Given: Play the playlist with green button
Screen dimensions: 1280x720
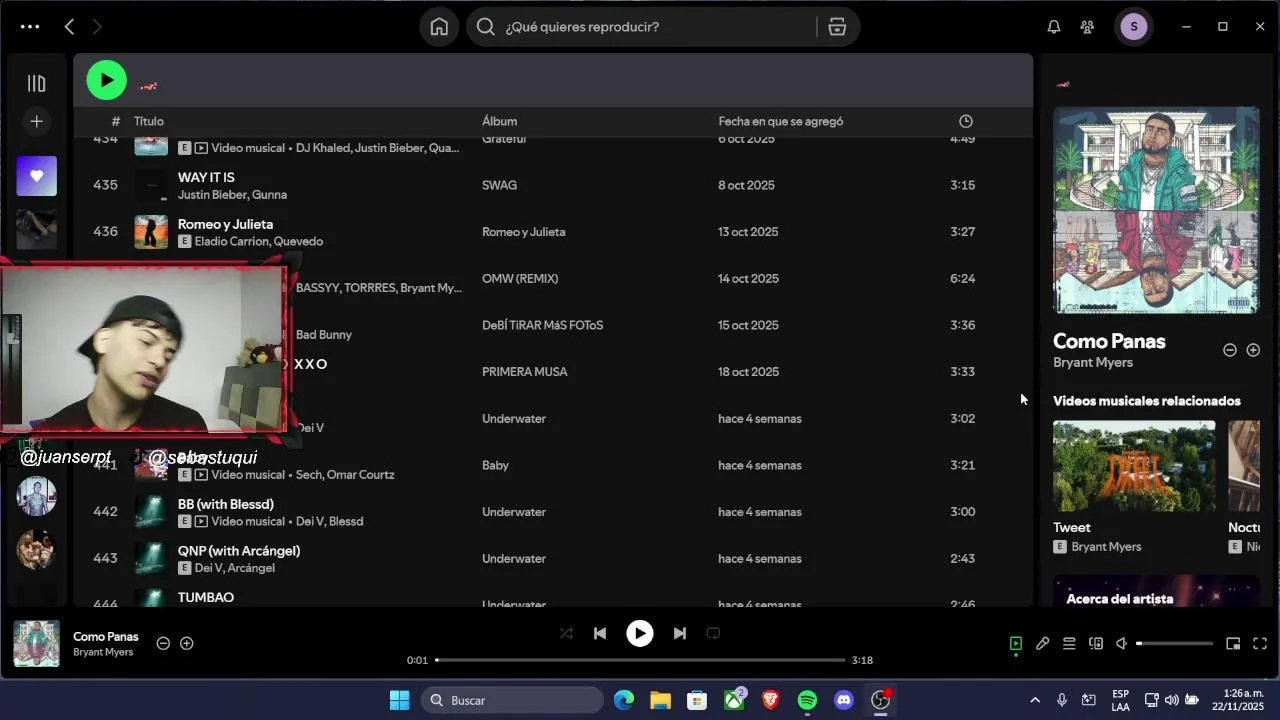Looking at the screenshot, I should pos(106,80).
